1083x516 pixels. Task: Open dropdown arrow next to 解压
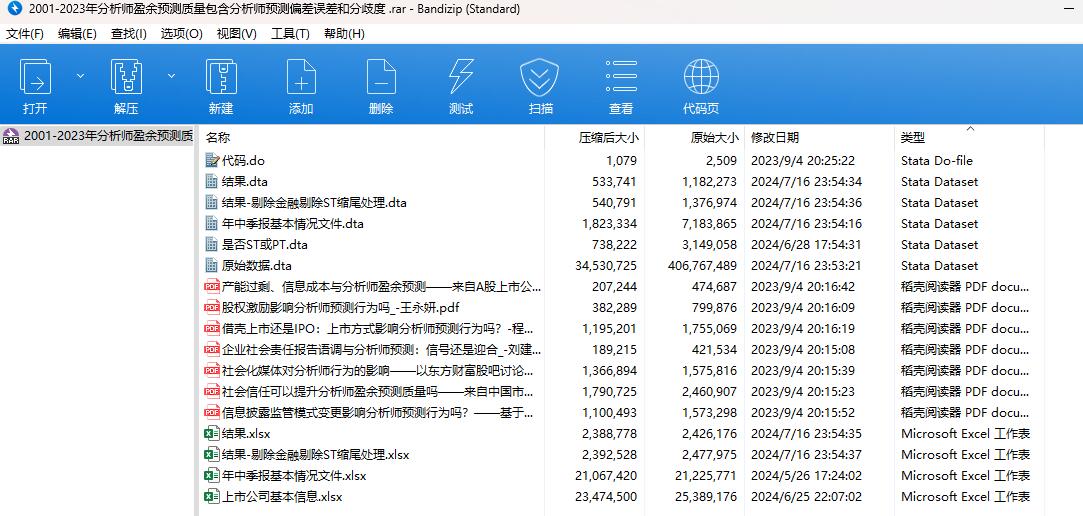pos(171,75)
